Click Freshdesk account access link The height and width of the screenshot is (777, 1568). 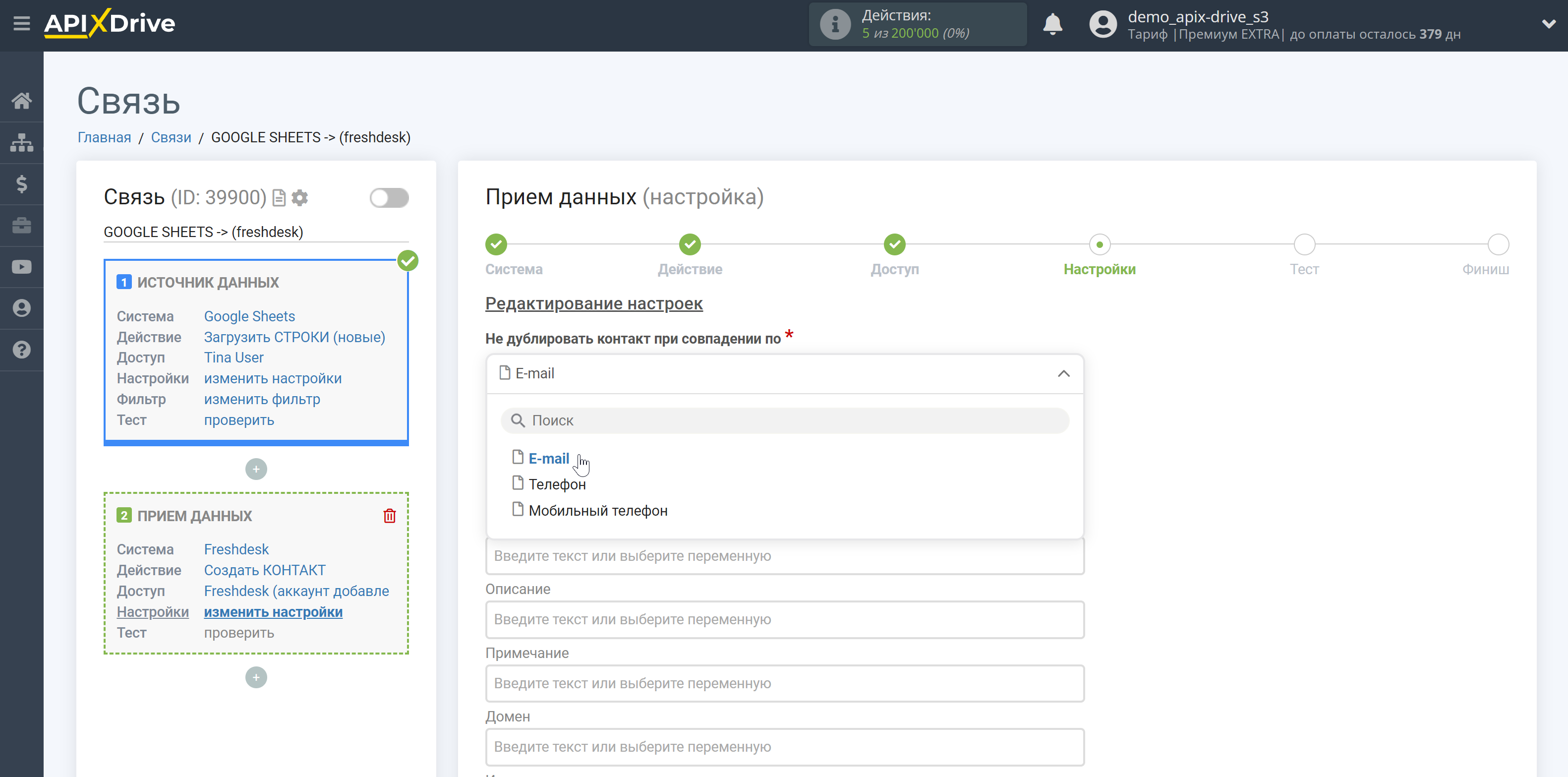[296, 591]
